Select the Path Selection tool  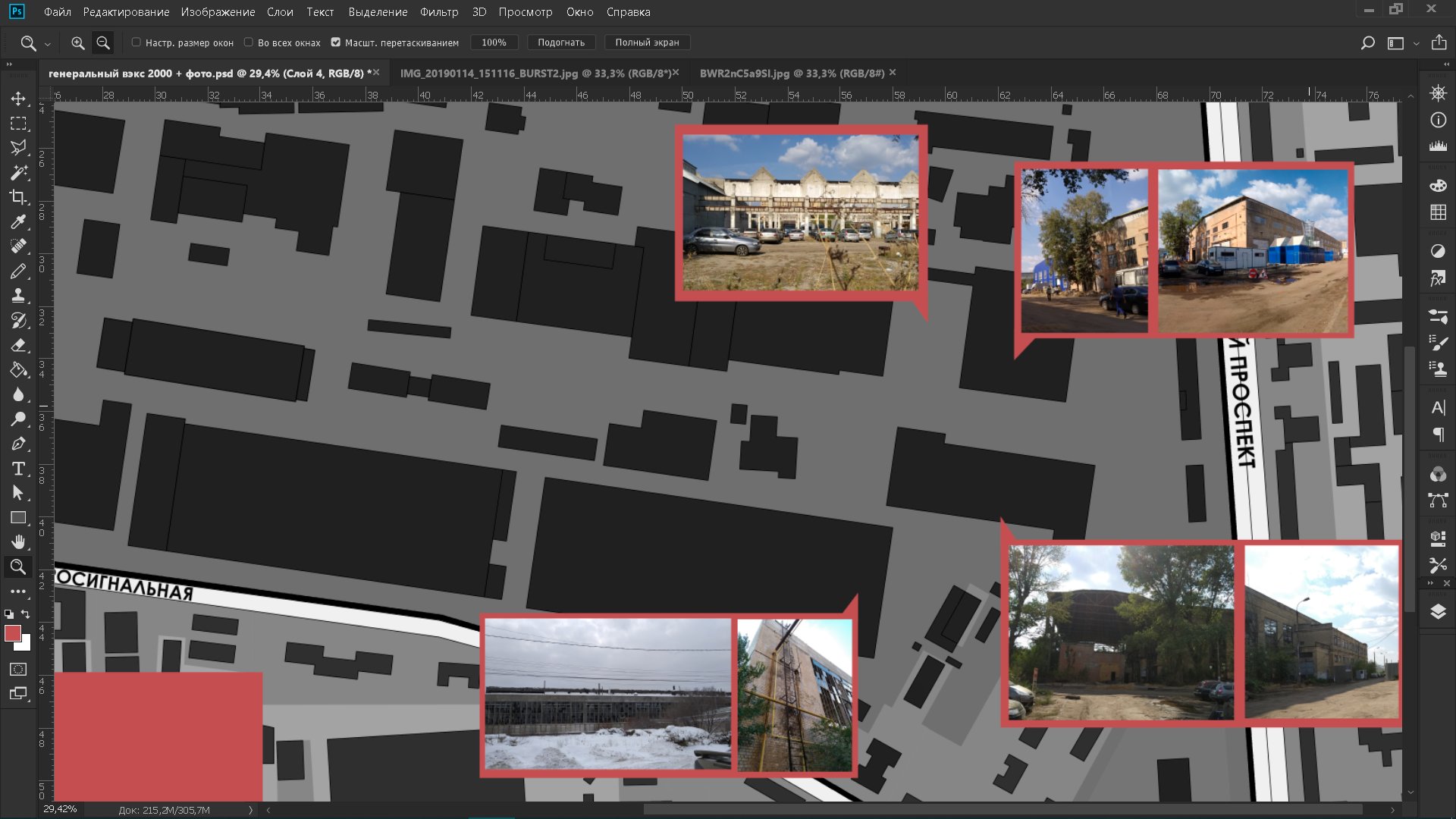(18, 493)
